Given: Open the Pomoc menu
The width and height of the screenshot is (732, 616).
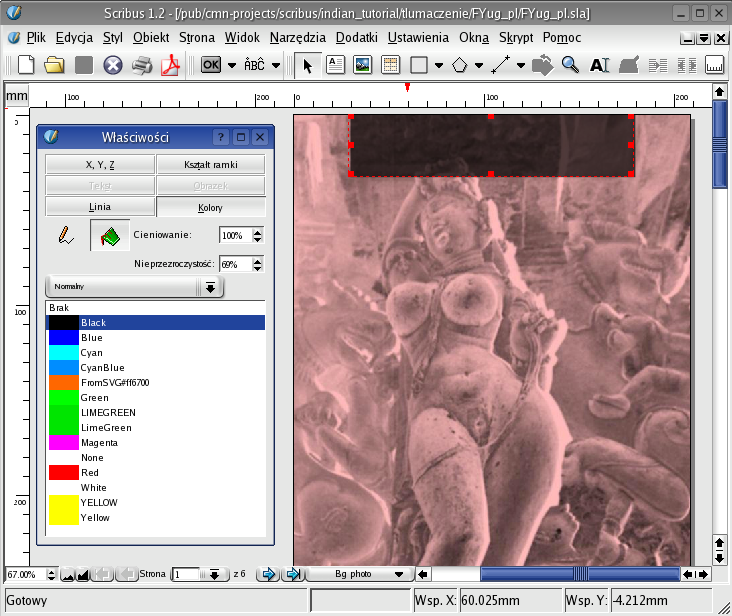Looking at the screenshot, I should [562, 37].
